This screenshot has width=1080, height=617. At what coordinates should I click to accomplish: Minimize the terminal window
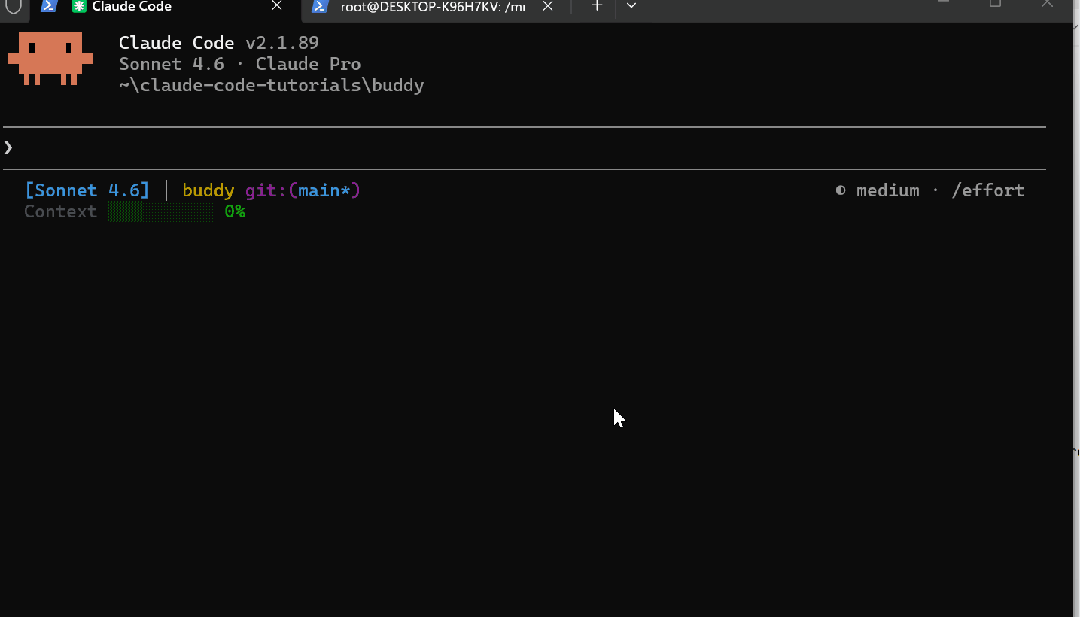(x=944, y=3)
